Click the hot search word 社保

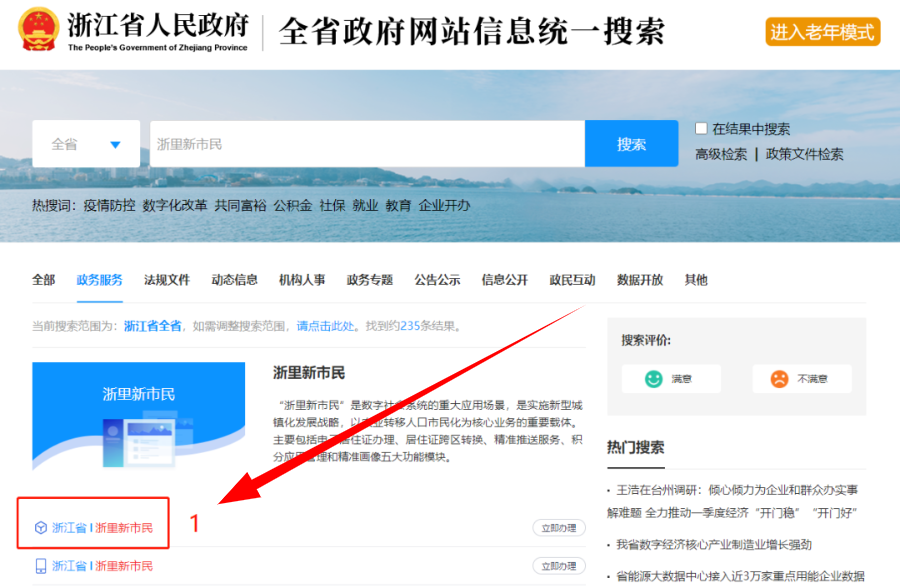click(x=332, y=206)
